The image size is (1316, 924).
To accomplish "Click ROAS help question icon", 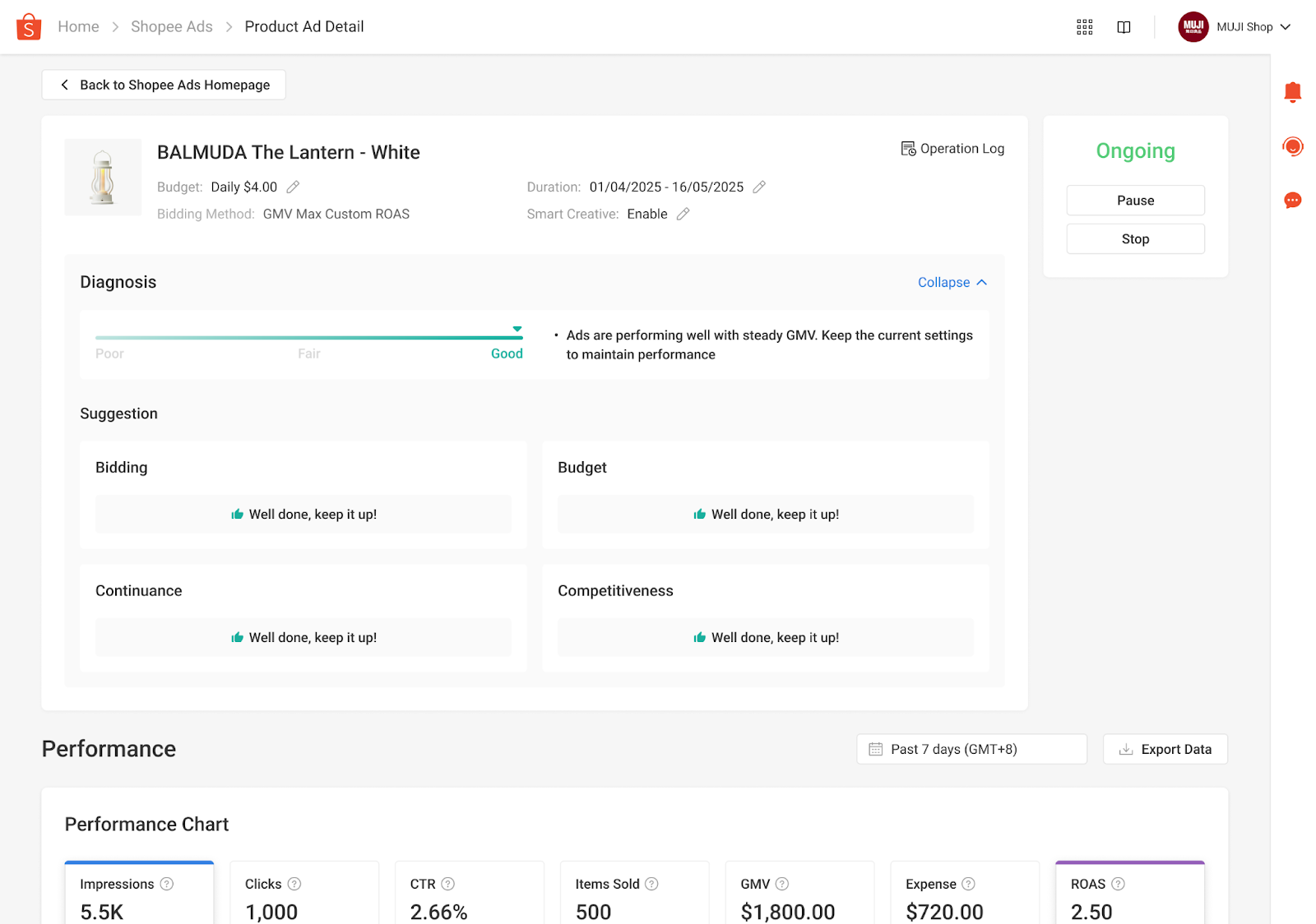I will 1118,884.
